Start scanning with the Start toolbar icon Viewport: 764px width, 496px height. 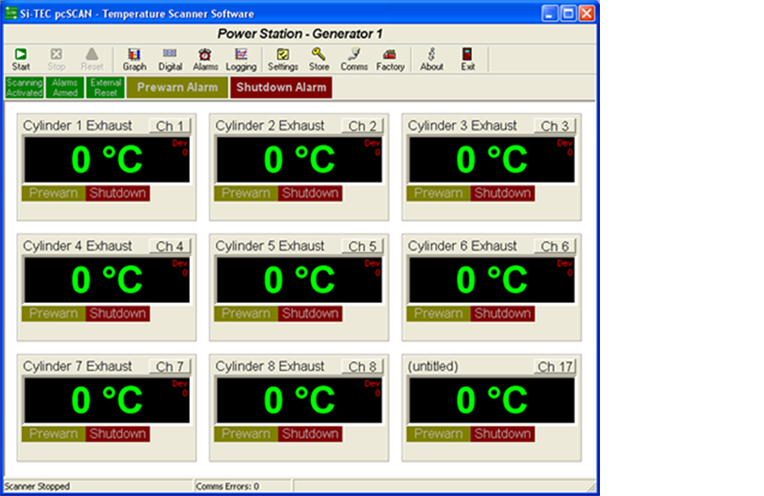[x=21, y=59]
